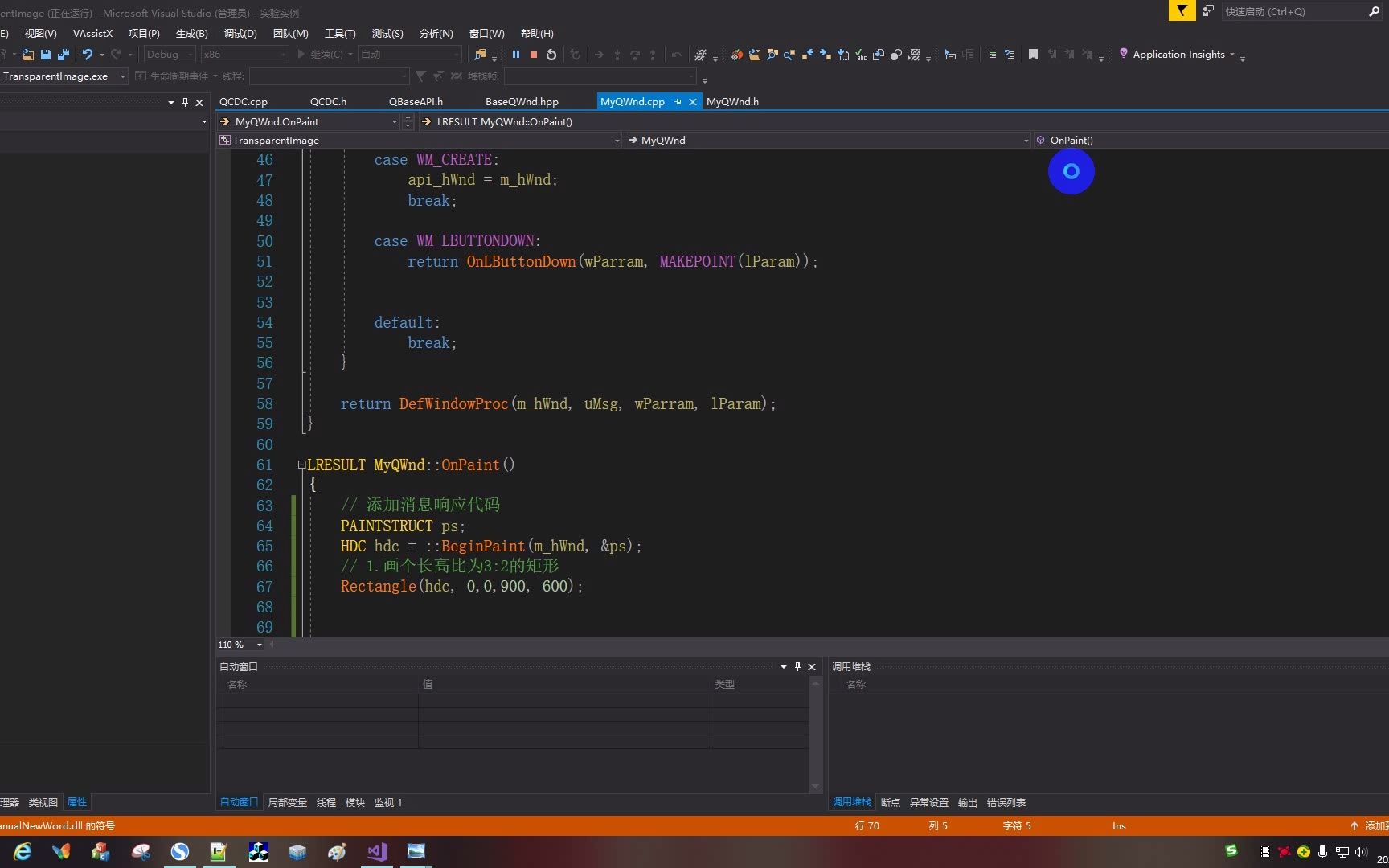Switch to the Breakpoints tab

[890, 802]
